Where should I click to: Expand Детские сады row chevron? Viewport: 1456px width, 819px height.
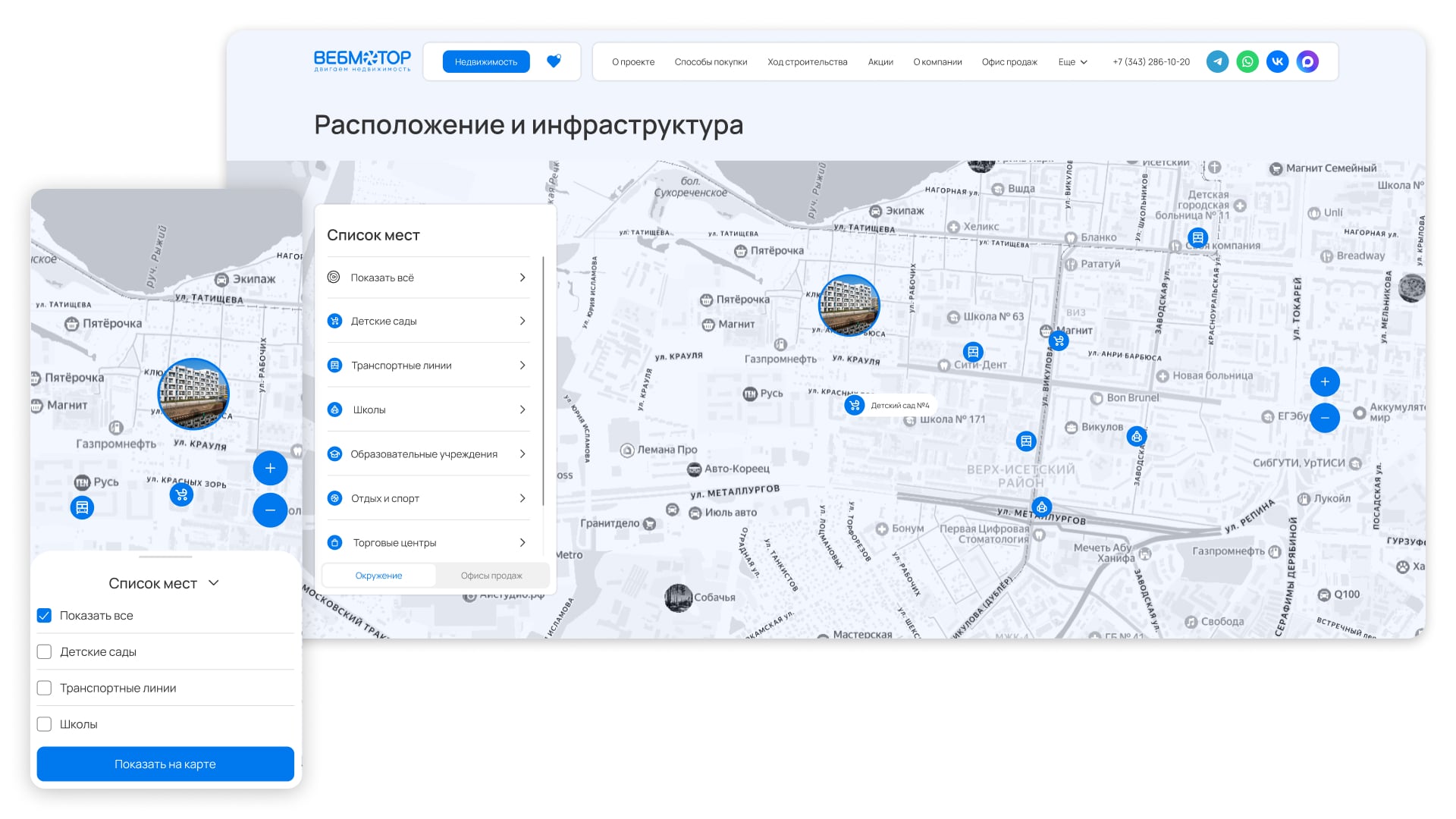[x=522, y=321]
